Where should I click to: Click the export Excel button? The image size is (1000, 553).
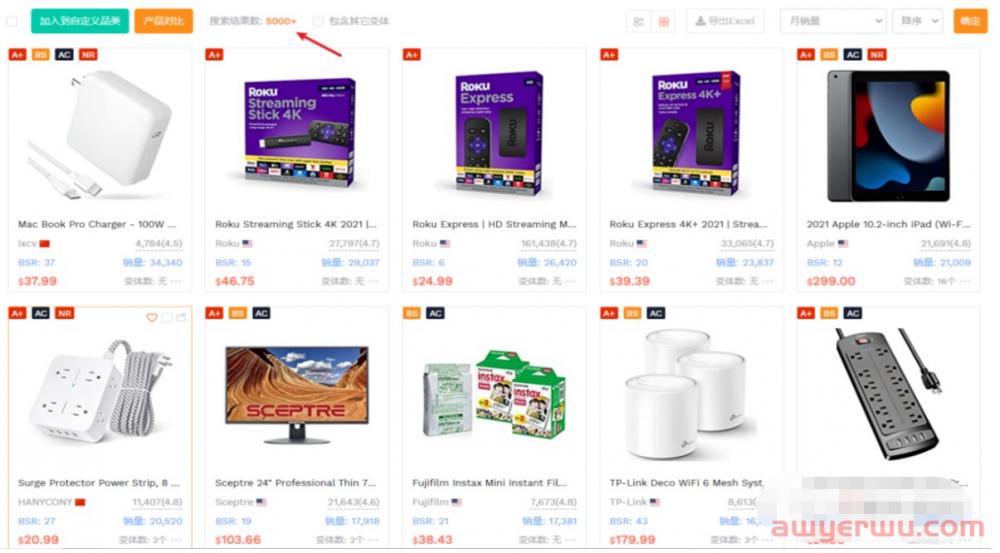[724, 21]
